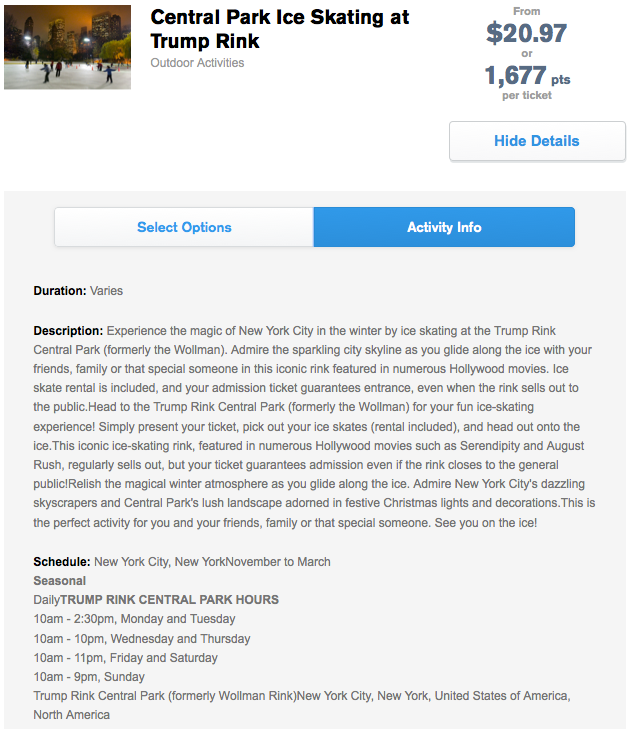Click the TRUMP RINK CENTRAL PARK HOURS heading
This screenshot has width=631, height=729.
[x=169, y=600]
